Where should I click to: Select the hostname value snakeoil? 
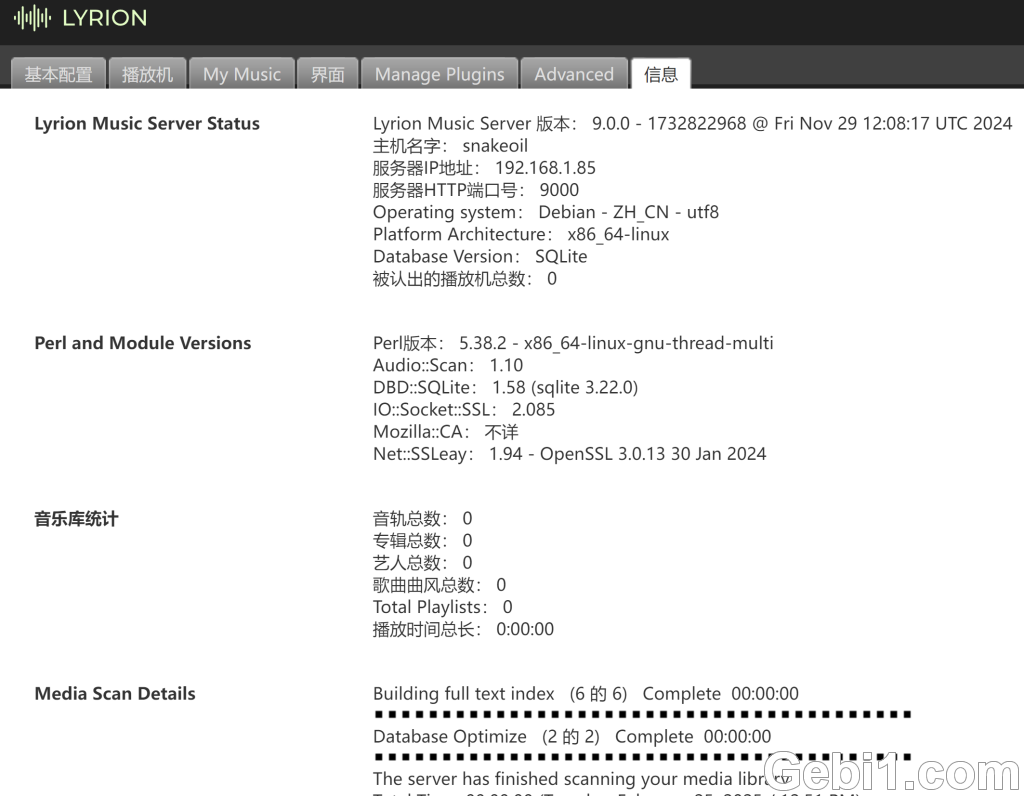[x=495, y=146]
